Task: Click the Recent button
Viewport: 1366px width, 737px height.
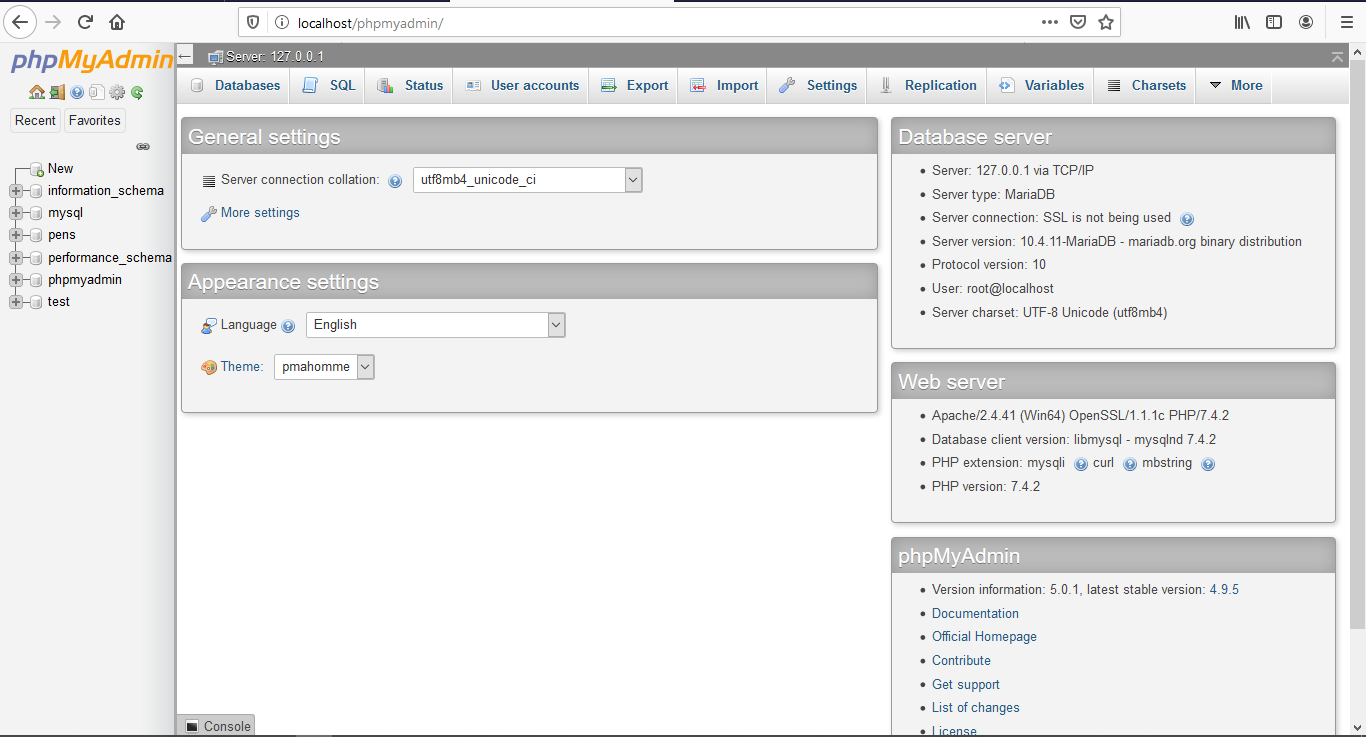Action: tap(35, 121)
